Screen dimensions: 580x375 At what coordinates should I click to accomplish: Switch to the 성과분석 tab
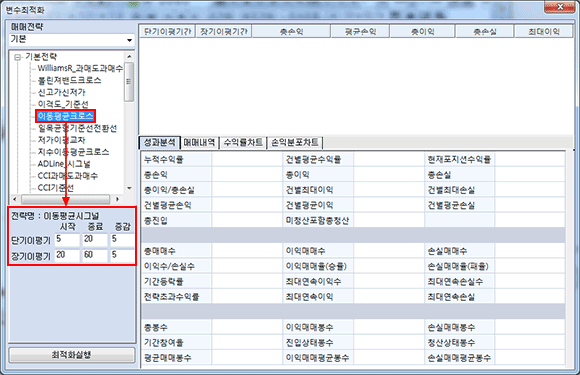tap(159, 142)
